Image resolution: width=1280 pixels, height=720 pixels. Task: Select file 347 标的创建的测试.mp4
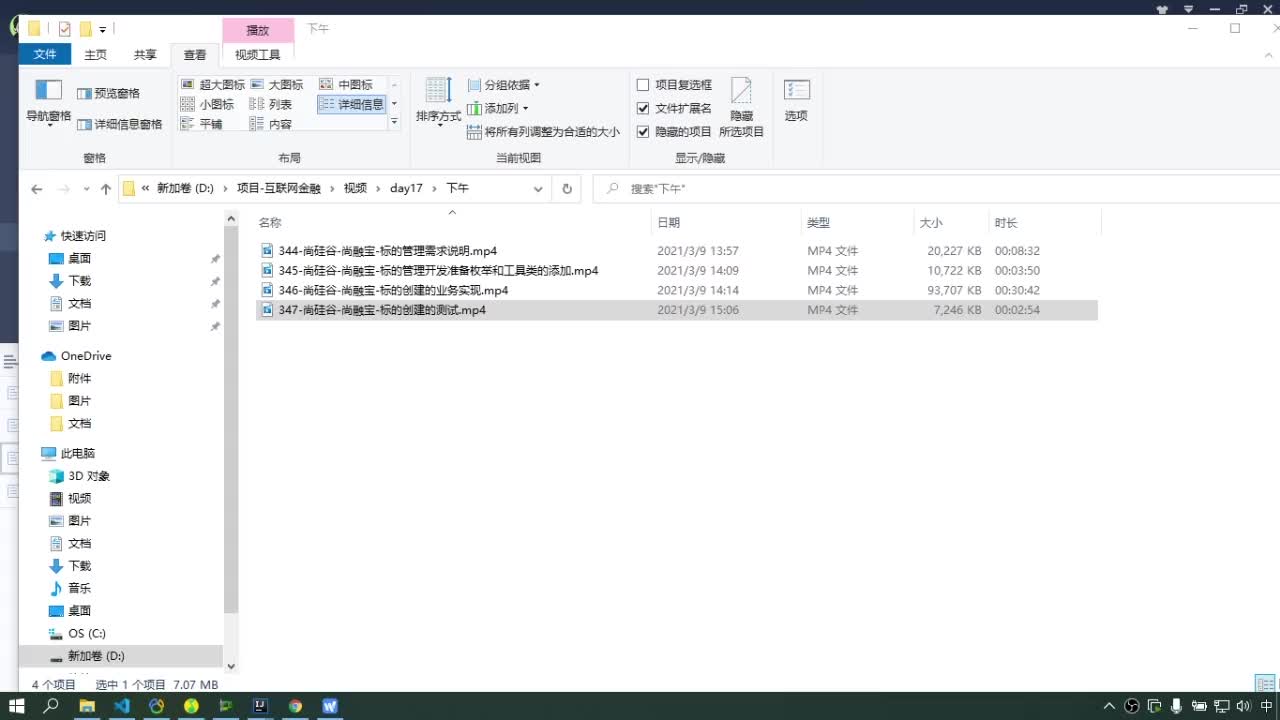(676, 311)
